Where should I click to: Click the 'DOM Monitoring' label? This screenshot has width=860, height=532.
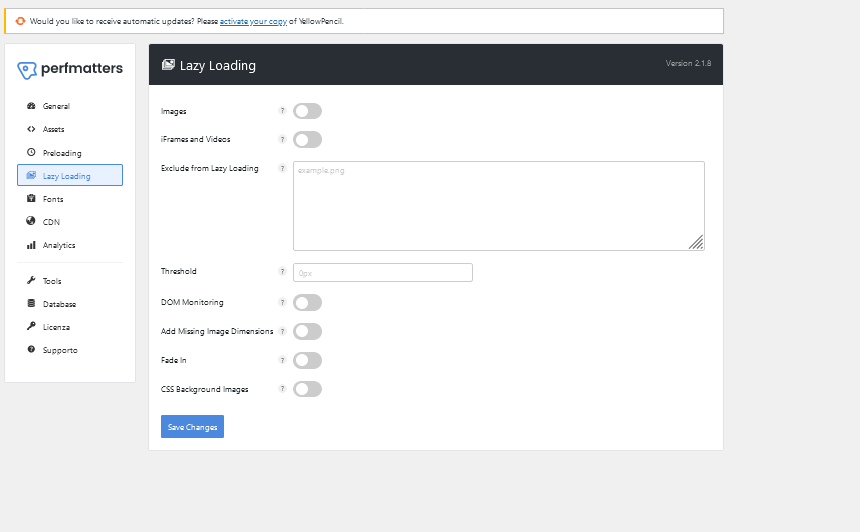click(x=192, y=302)
